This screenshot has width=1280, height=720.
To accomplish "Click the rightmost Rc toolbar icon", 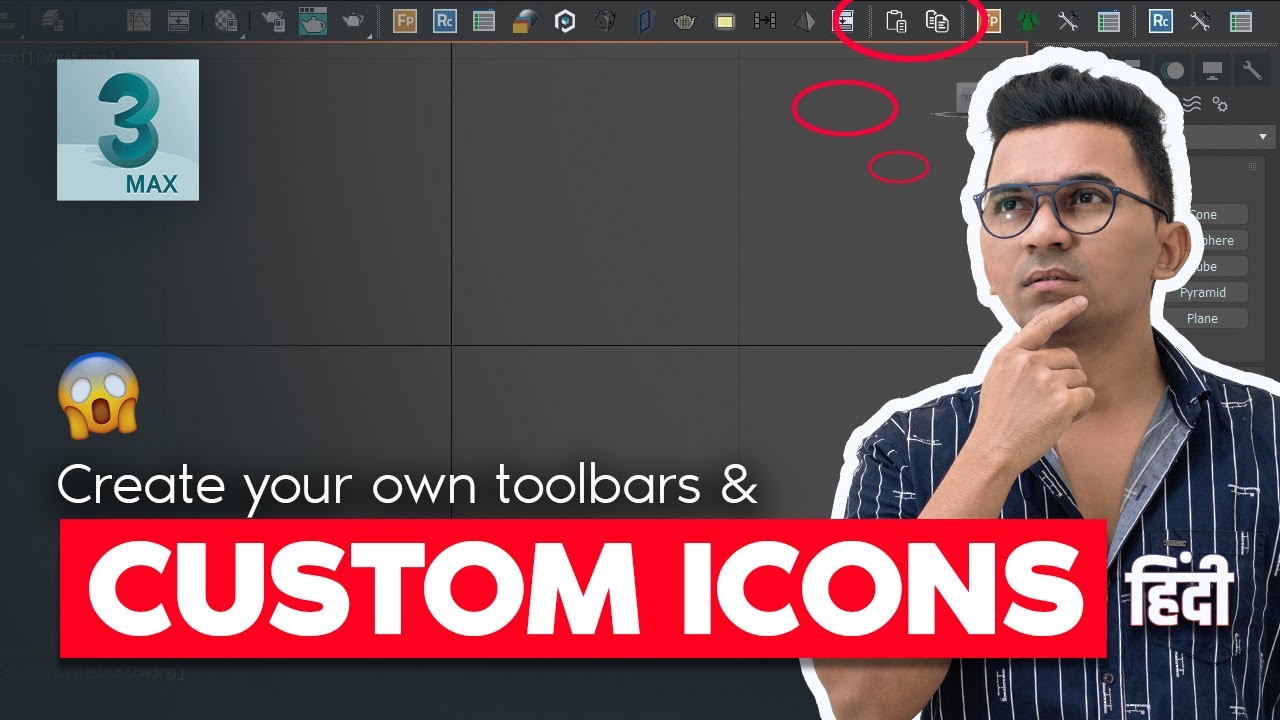I will coord(1160,20).
